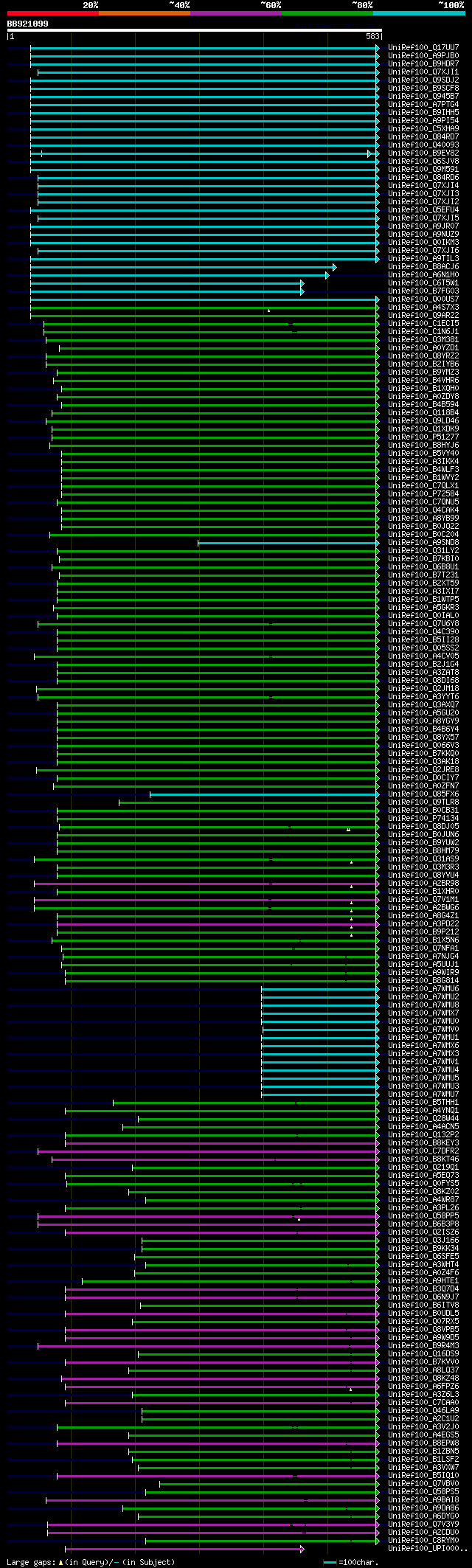Screen dimensions: 472x1568
Task: Select the label UniRef100_C6T5W1
Action: pos(423,282)
